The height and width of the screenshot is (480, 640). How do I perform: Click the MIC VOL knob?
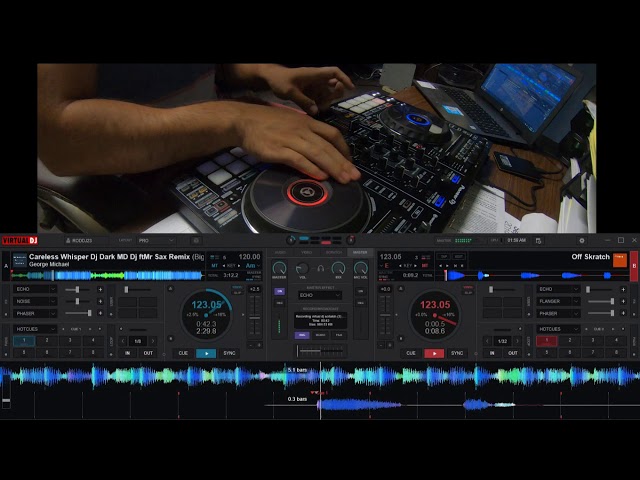coord(360,268)
